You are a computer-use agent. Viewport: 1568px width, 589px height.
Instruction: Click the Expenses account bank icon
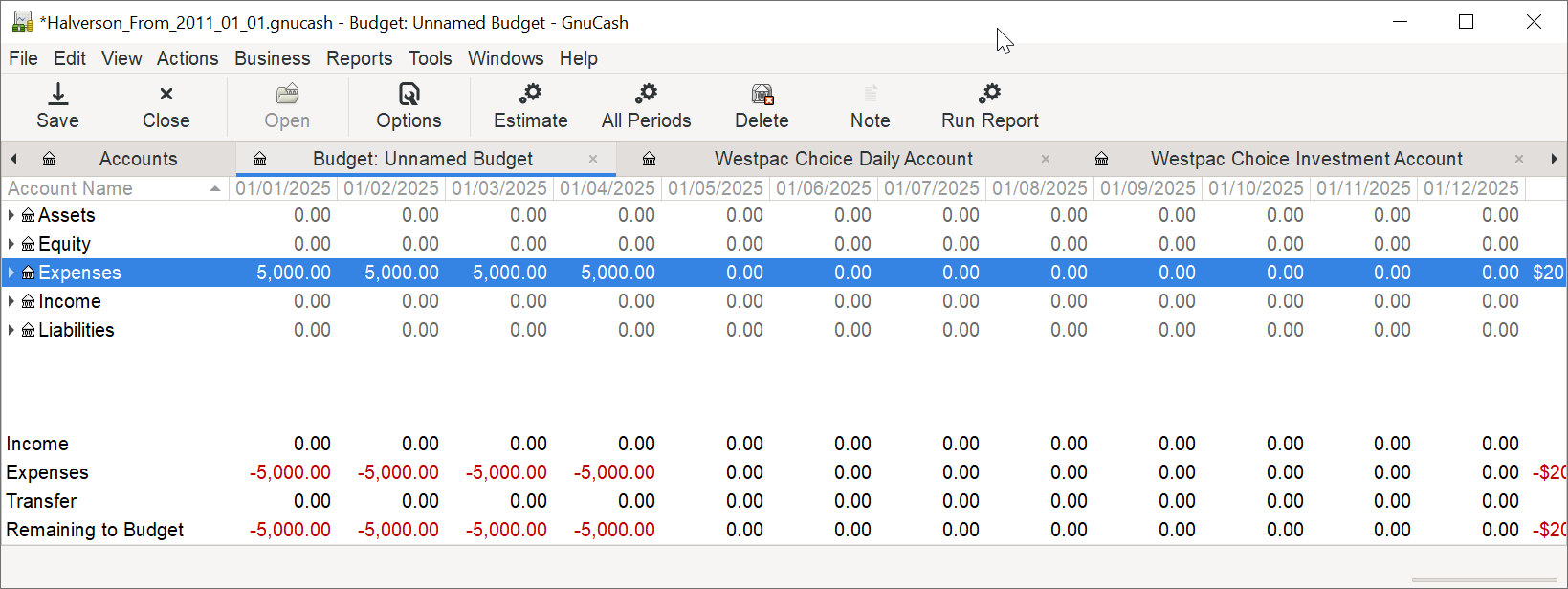click(x=29, y=273)
